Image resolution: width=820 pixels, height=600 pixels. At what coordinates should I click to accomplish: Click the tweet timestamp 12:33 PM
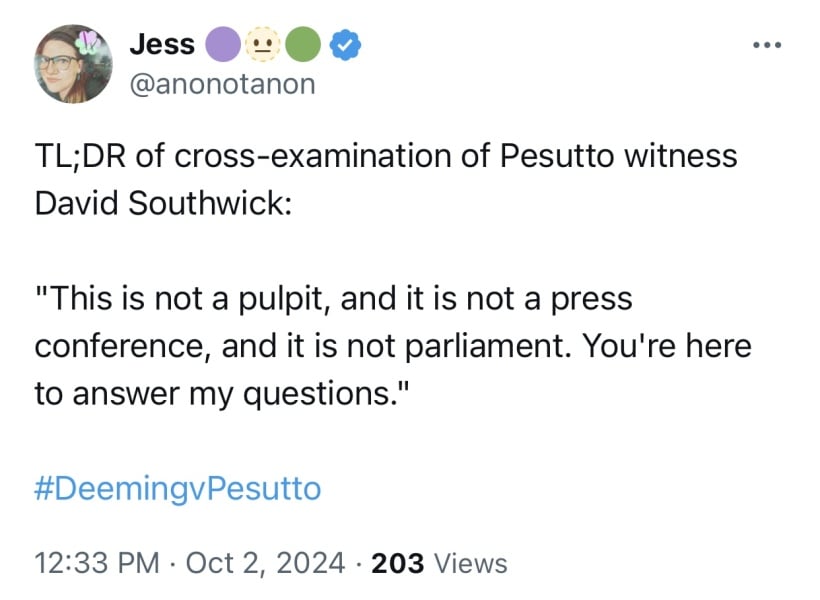[x=92, y=563]
